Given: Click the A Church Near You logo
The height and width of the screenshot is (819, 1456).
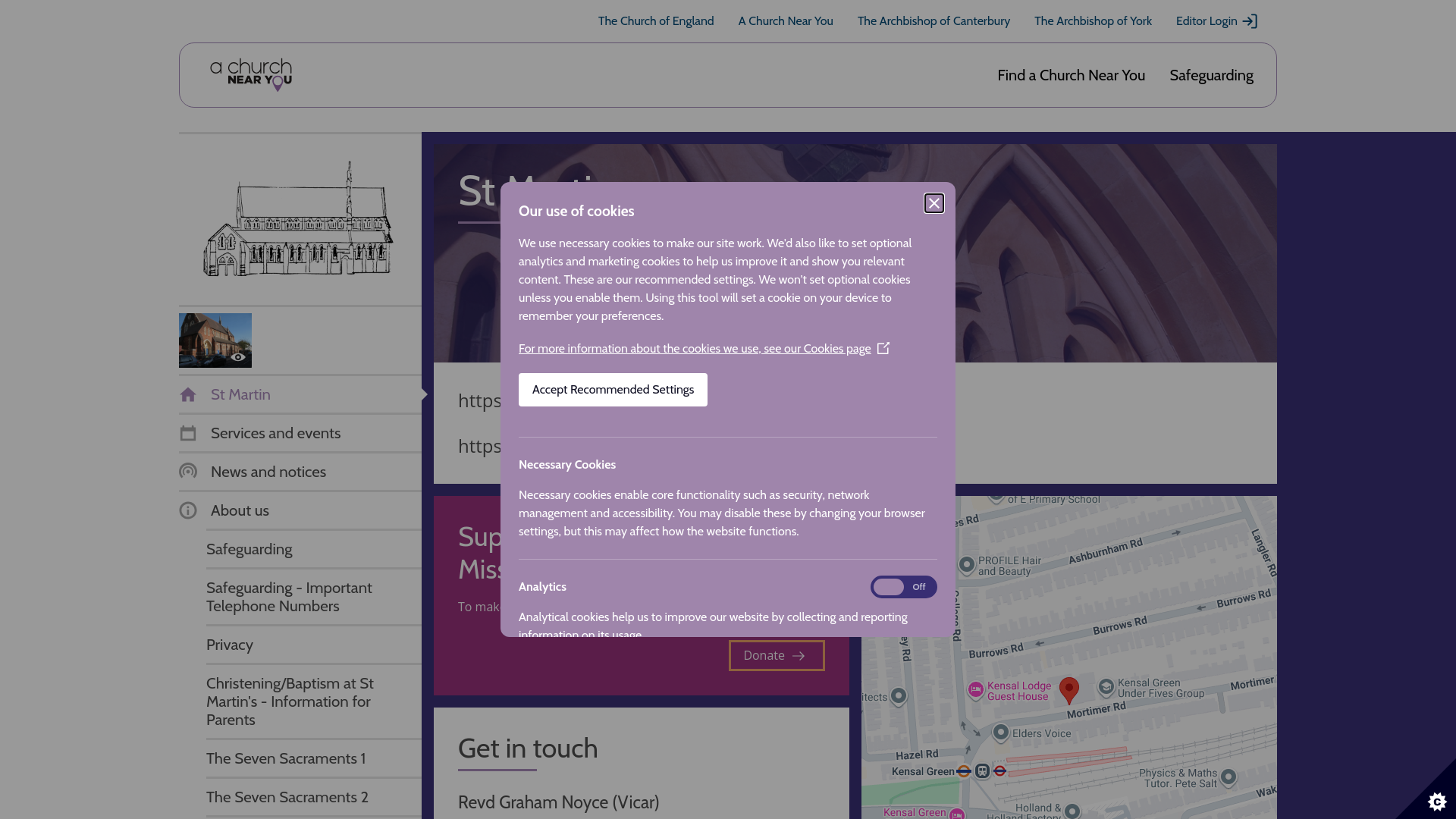Looking at the screenshot, I should tap(251, 75).
